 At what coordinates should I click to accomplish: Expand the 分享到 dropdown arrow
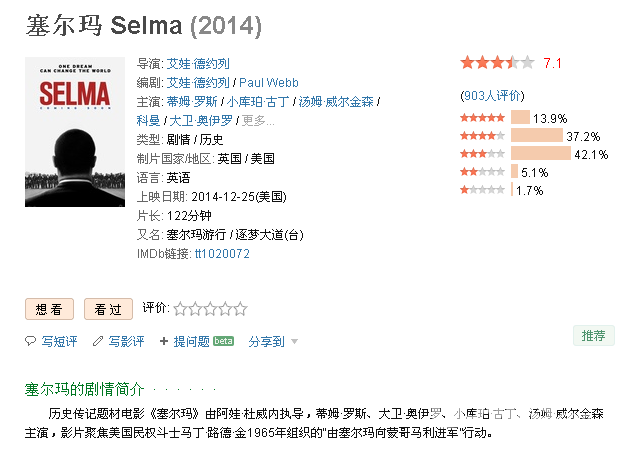[x=294, y=341]
